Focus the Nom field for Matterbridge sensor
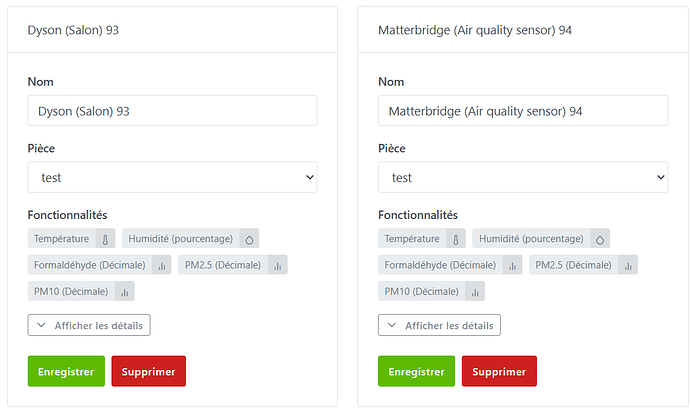 (523, 111)
